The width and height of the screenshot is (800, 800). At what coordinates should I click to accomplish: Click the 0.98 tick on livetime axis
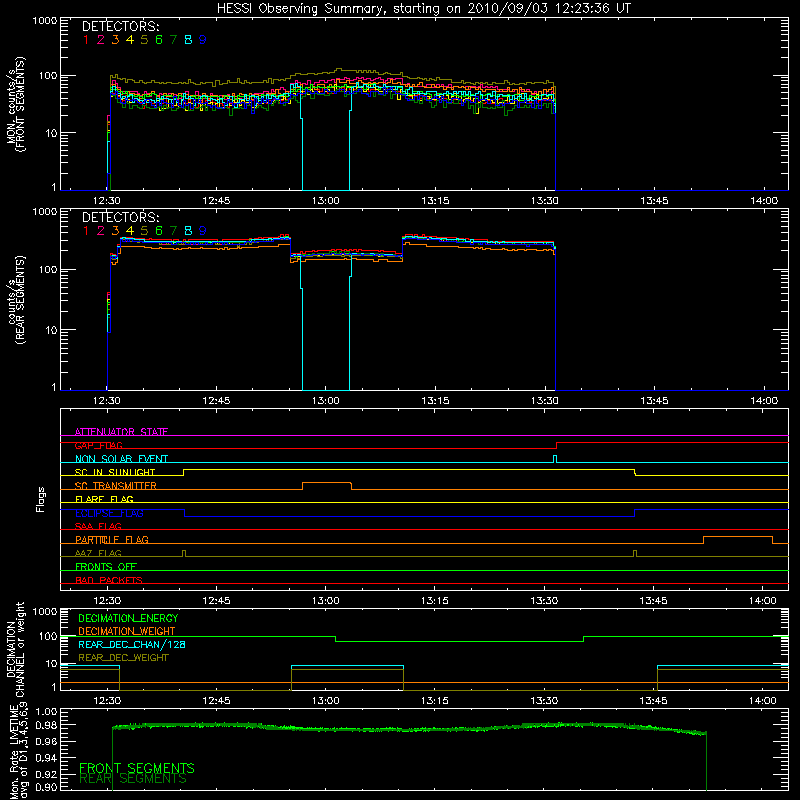tap(46, 724)
